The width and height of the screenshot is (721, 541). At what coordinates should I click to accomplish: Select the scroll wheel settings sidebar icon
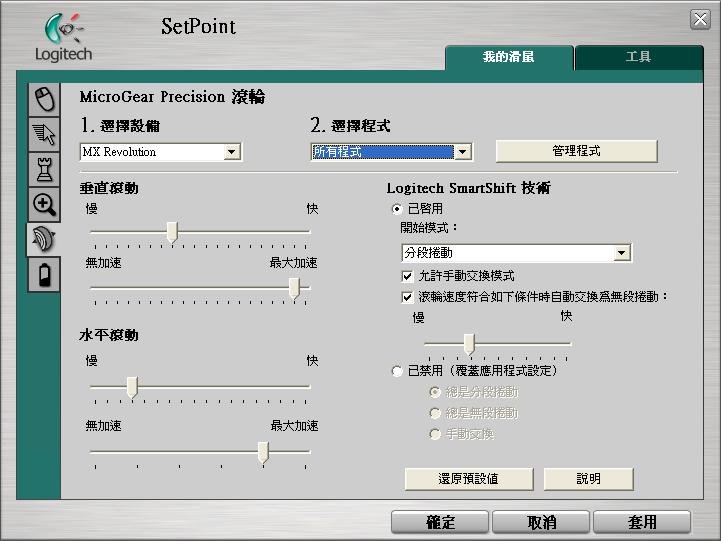pyautogui.click(x=44, y=239)
